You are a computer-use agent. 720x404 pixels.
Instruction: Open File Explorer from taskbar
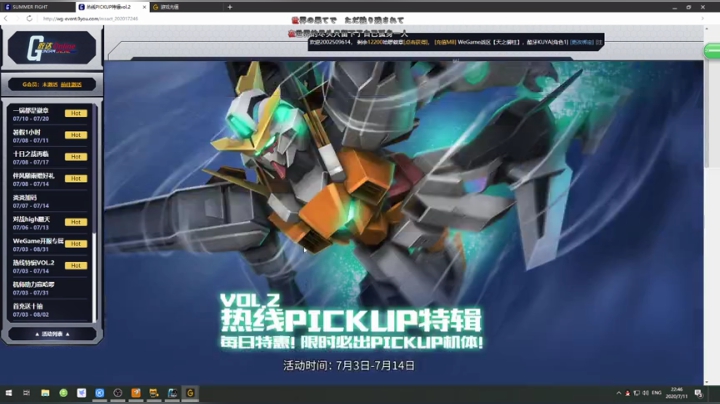[x=45, y=393]
